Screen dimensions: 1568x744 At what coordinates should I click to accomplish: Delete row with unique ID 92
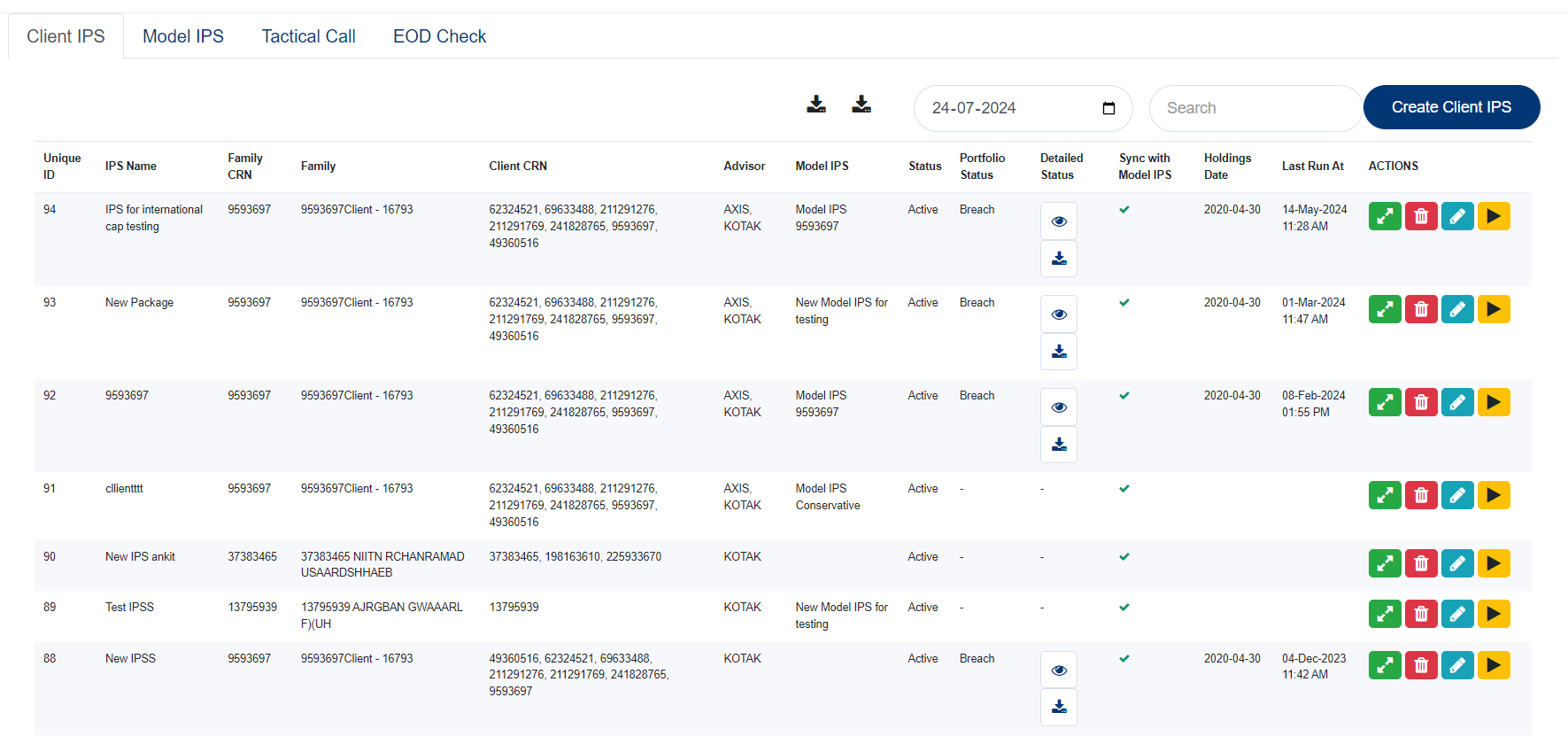pos(1421,402)
